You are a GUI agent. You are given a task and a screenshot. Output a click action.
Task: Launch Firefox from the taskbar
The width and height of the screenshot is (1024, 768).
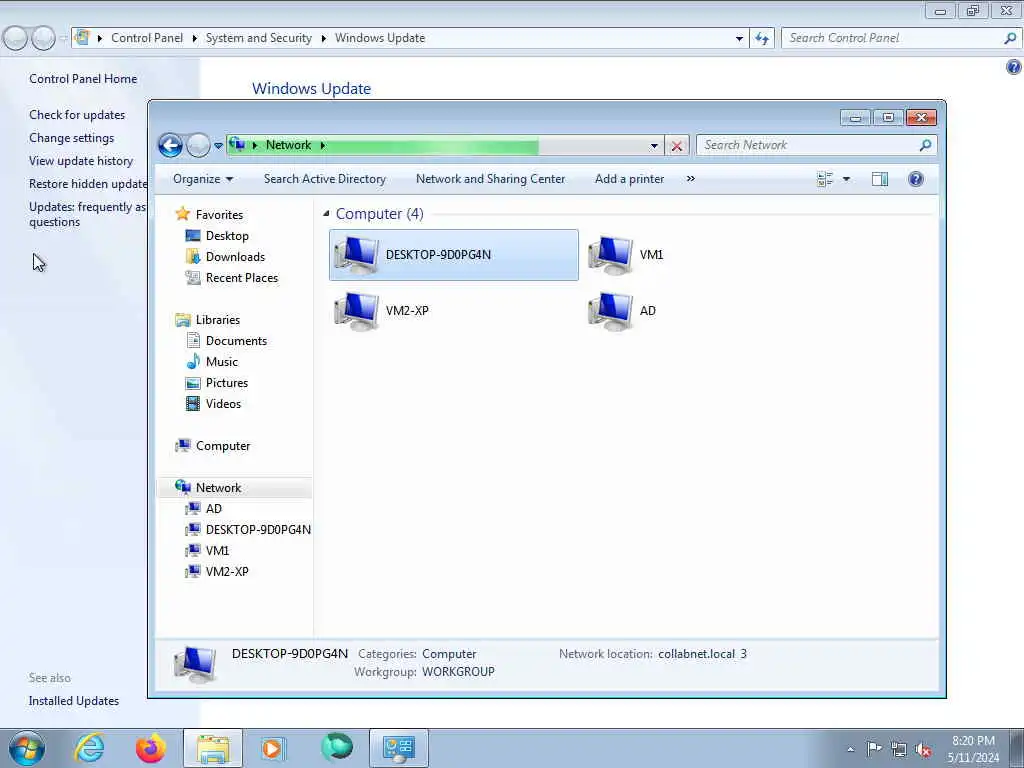tap(150, 748)
